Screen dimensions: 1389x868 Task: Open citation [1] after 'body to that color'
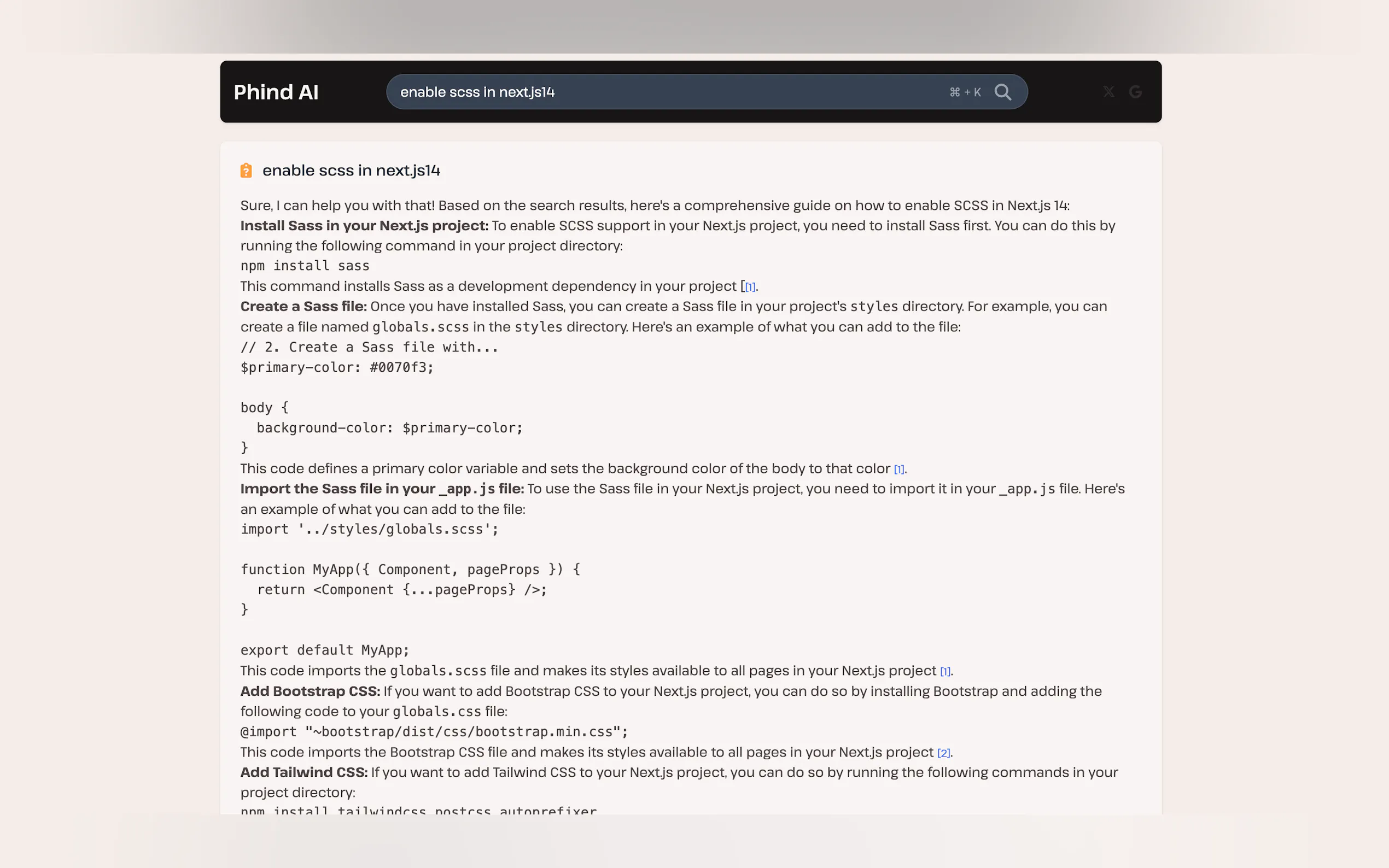pos(898,470)
